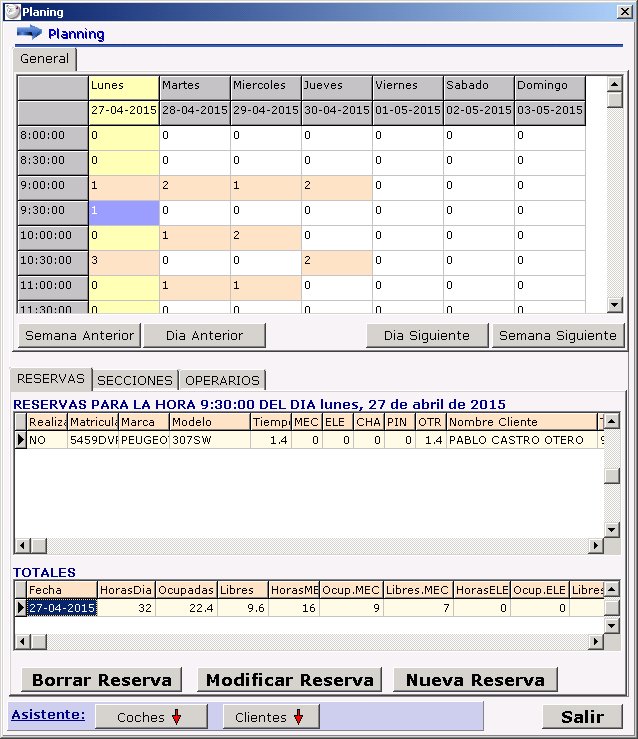The width and height of the screenshot is (638, 739).
Task: Click the 22.4 Ocupadas value
Action: click(186, 608)
